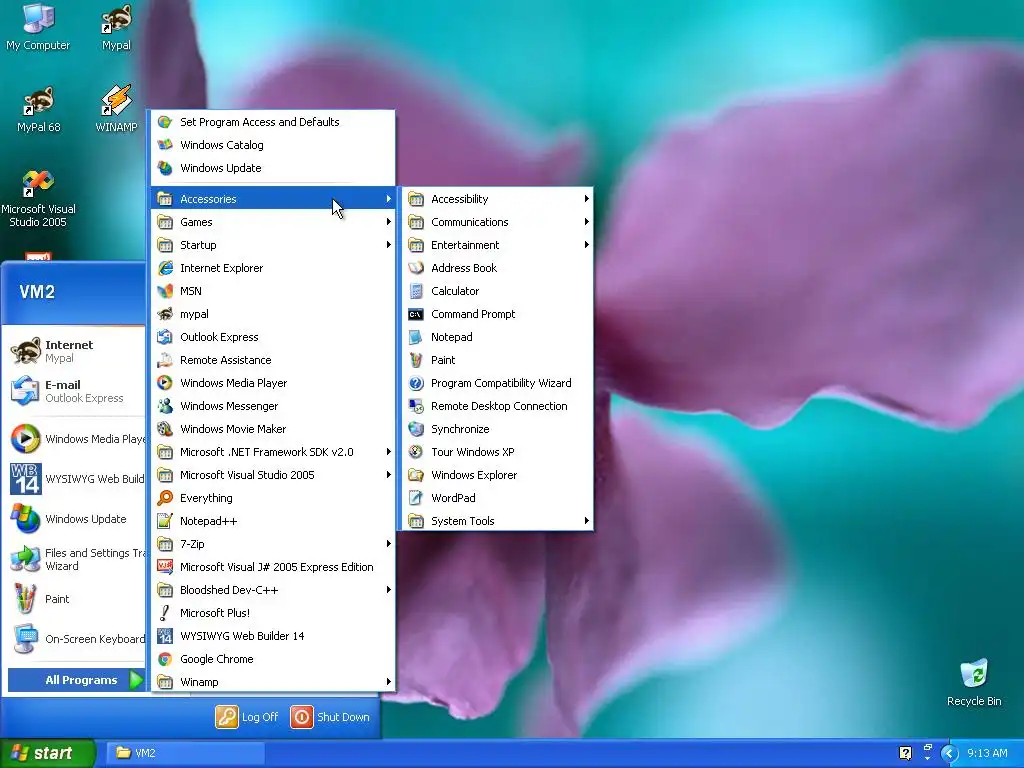Expand Microsoft .NET Framework SDK v2.0 arrow
The height and width of the screenshot is (768, 1024).
click(389, 452)
